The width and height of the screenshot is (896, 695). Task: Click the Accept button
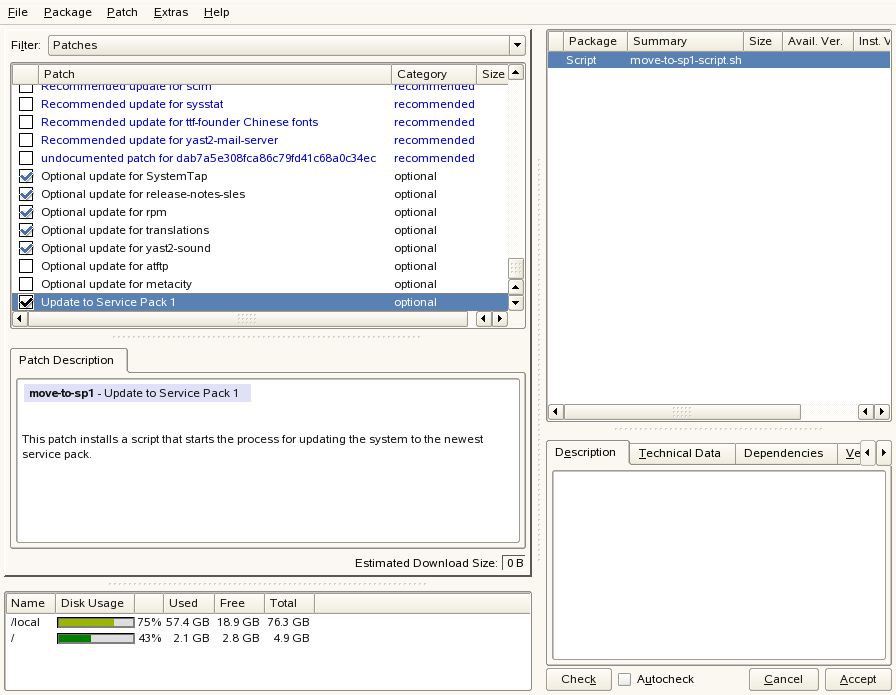coord(857,679)
